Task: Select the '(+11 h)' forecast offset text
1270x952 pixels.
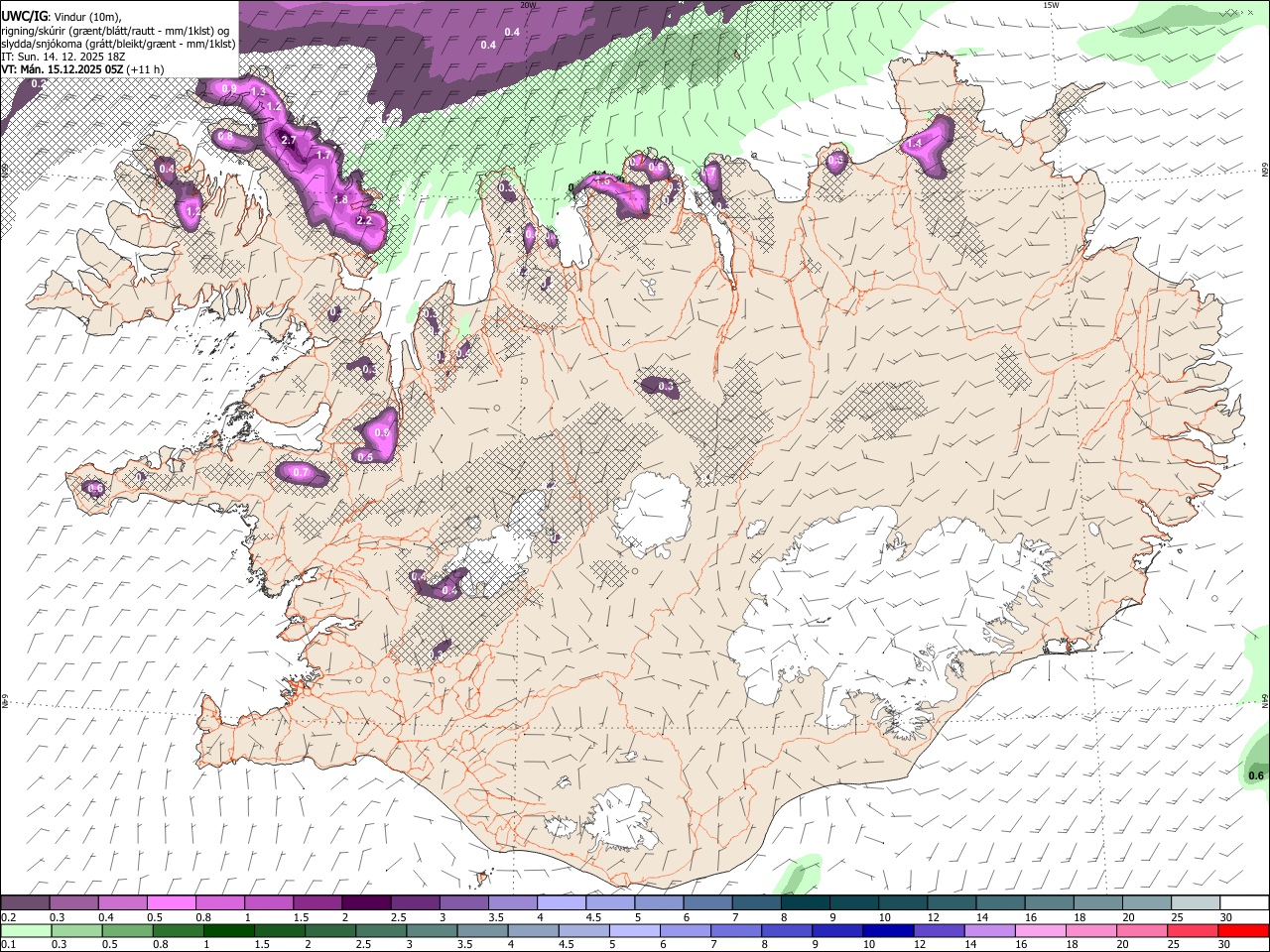Action: (x=146, y=69)
